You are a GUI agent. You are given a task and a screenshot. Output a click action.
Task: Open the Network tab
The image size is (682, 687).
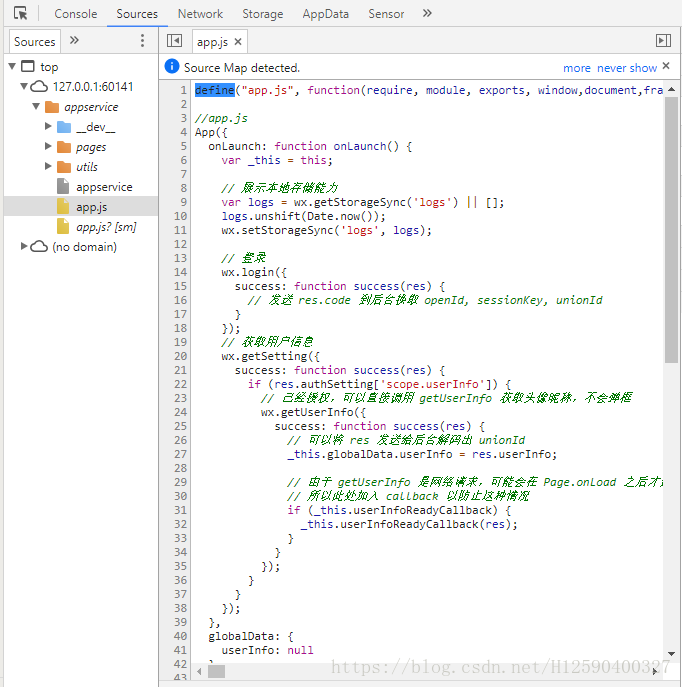pyautogui.click(x=200, y=14)
